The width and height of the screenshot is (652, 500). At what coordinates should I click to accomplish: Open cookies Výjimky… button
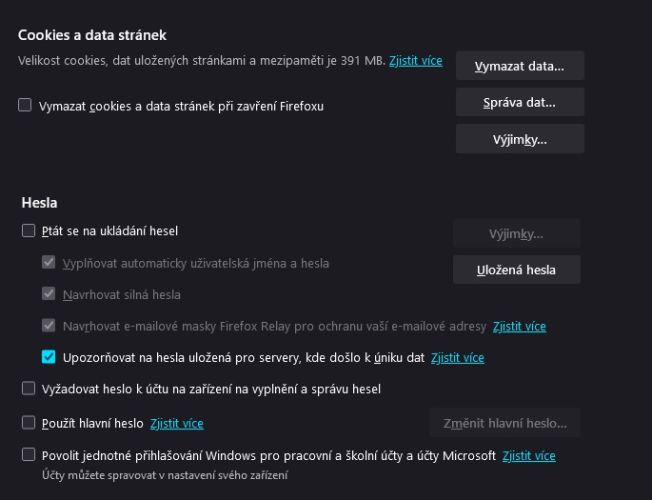(520, 139)
